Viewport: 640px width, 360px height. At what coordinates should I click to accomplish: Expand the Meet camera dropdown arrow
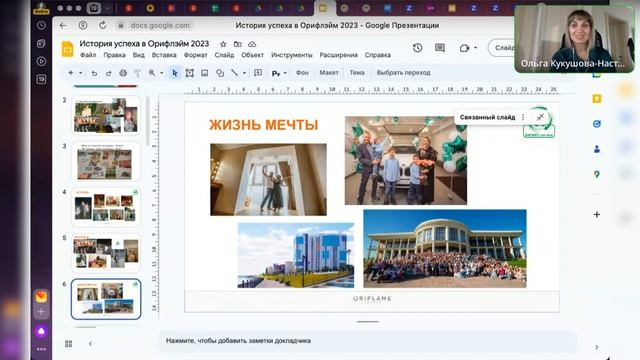coord(476,48)
